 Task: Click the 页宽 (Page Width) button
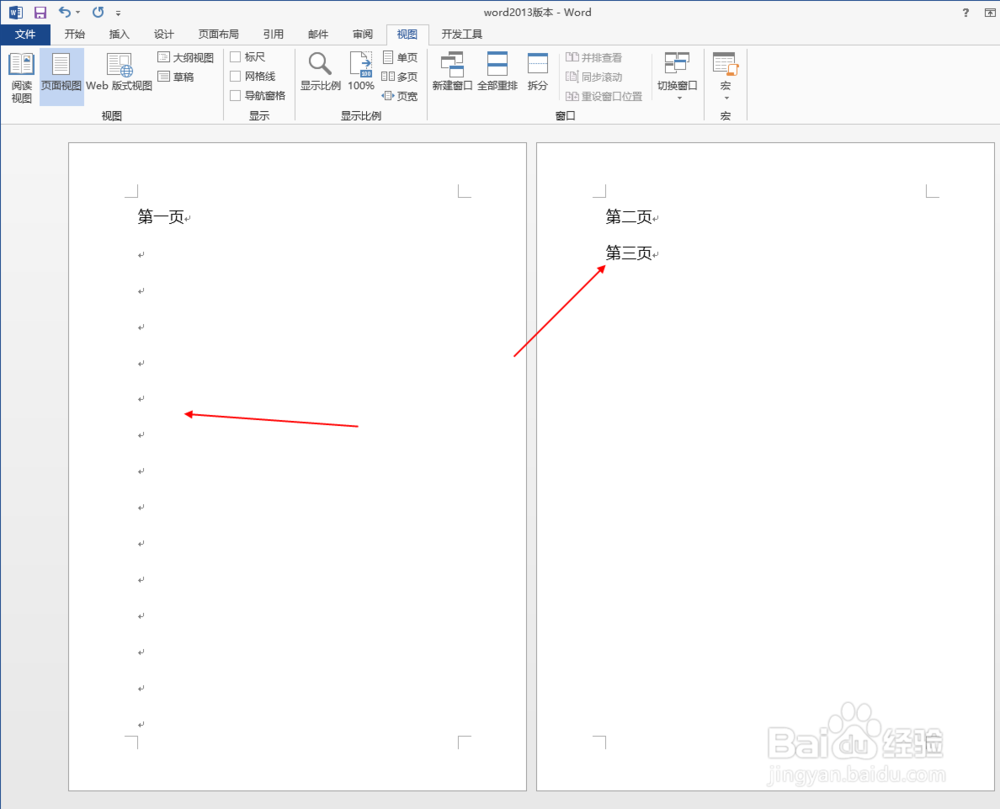[x=399, y=96]
